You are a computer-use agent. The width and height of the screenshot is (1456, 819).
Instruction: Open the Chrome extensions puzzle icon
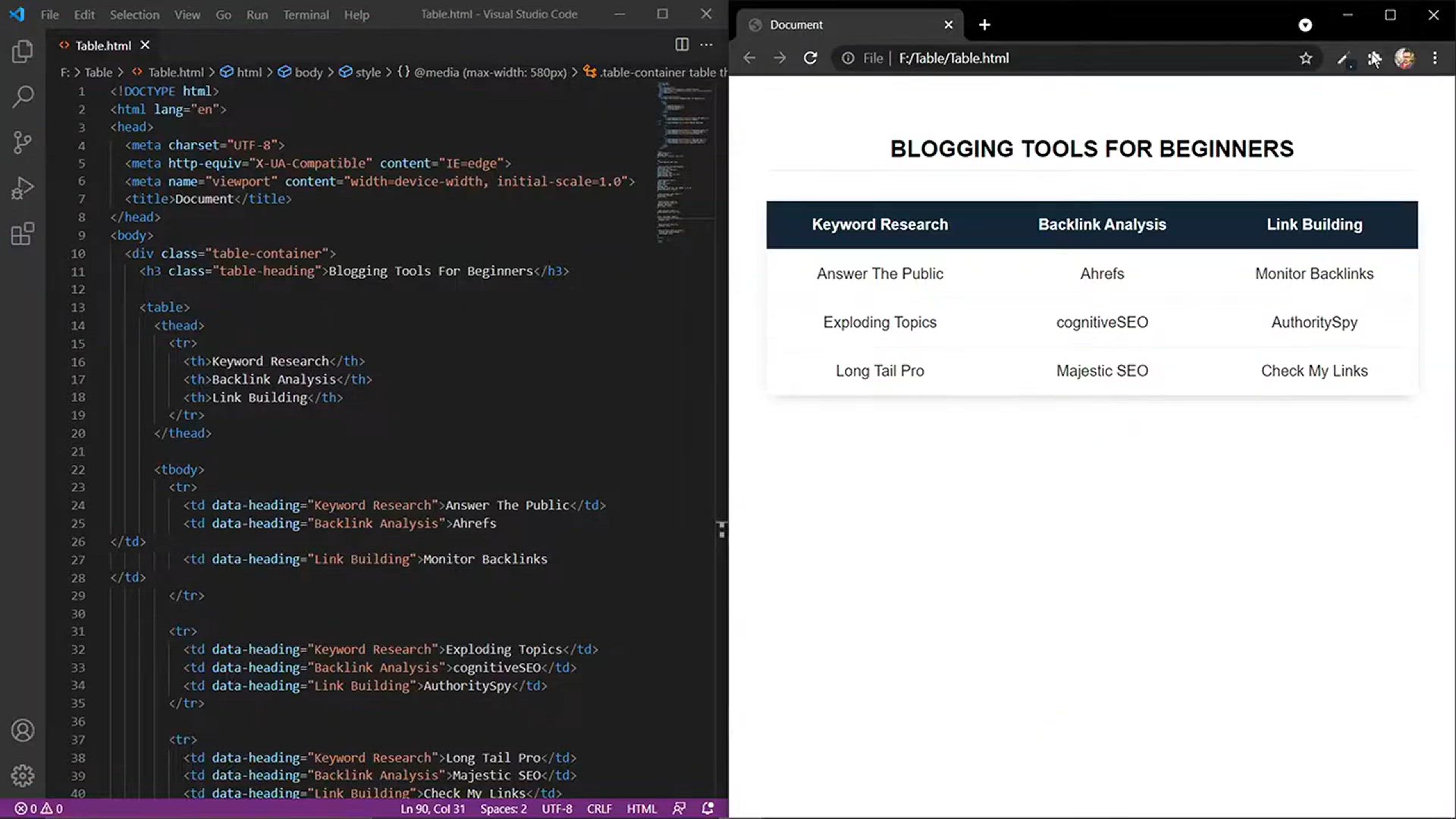[x=1374, y=58]
